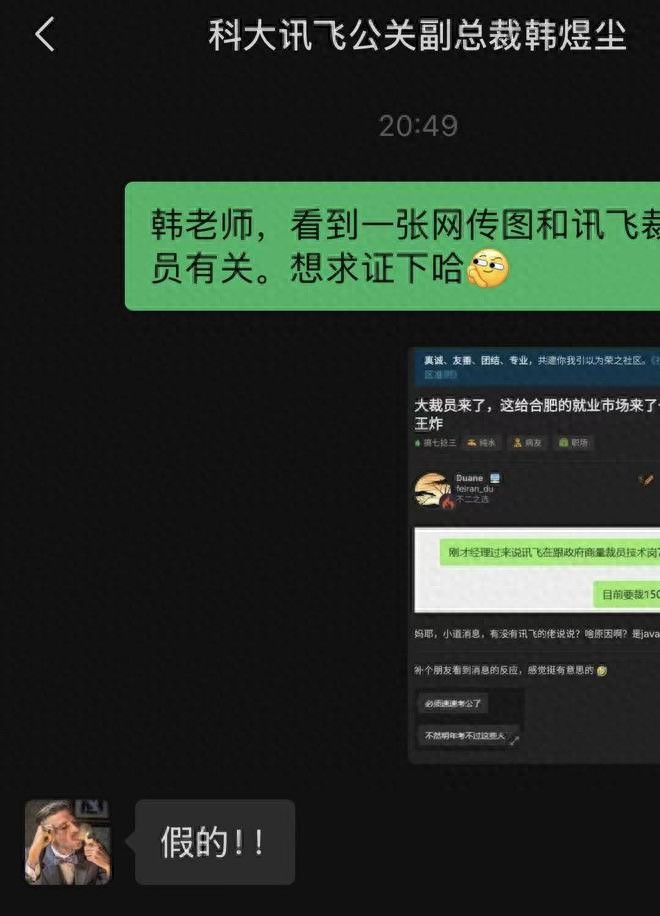Open the contact's avatar with bow tie
The image size is (660, 916).
pyautogui.click(x=68, y=842)
